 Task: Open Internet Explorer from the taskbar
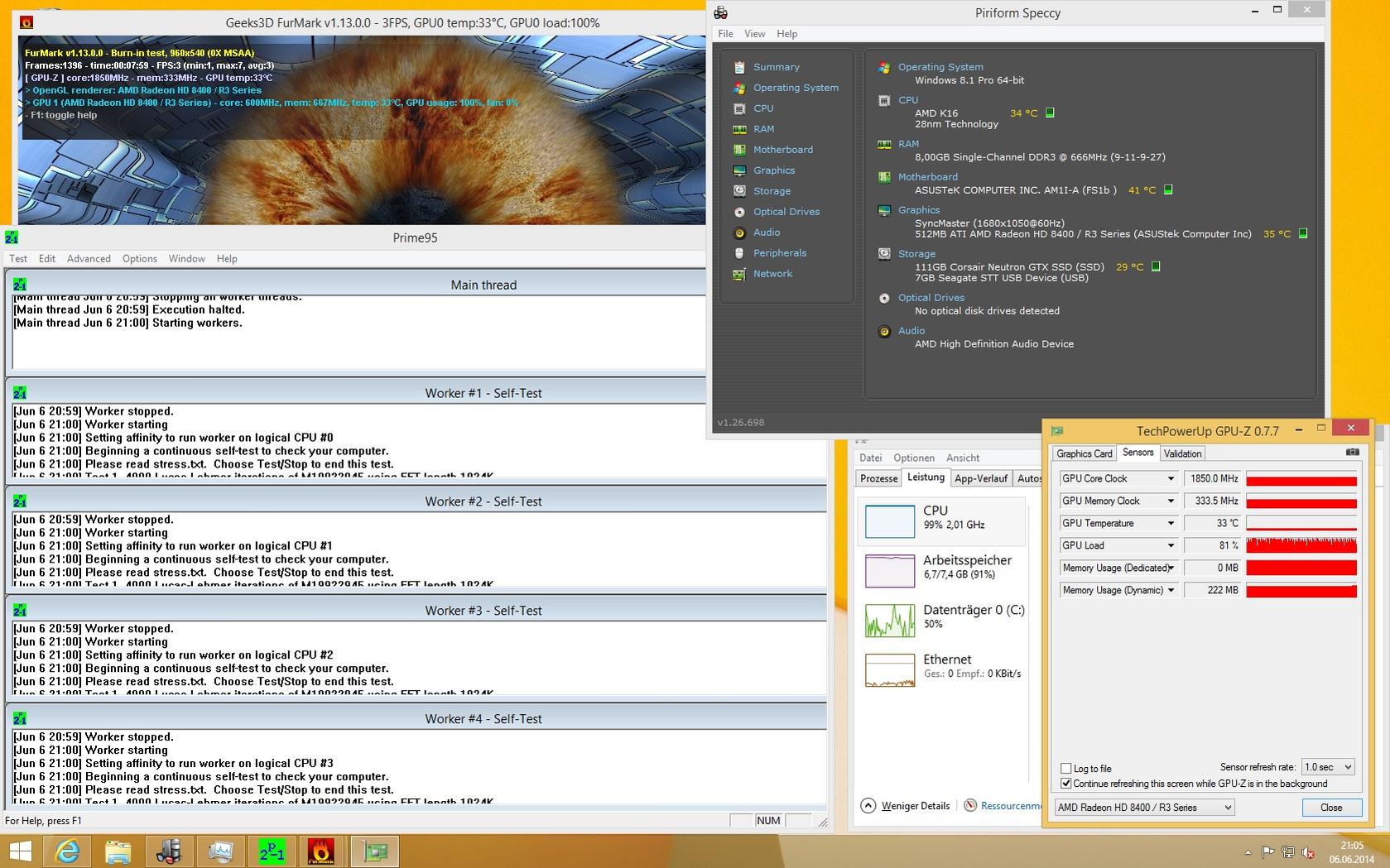(x=67, y=851)
